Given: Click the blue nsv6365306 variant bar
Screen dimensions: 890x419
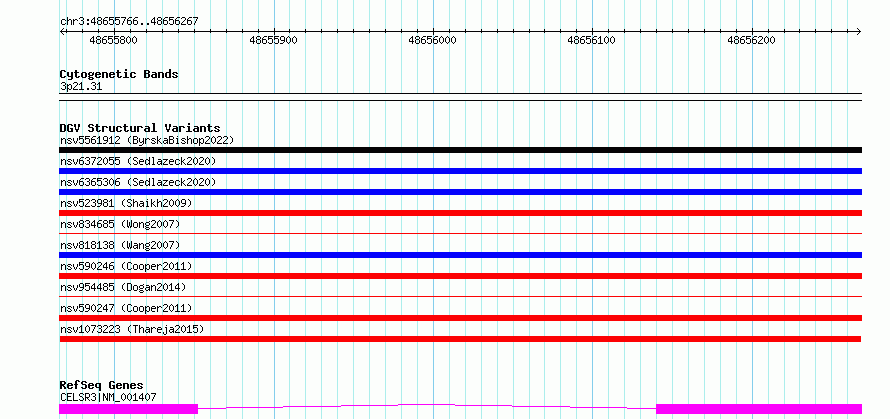Looking at the screenshot, I should click(x=460, y=192).
